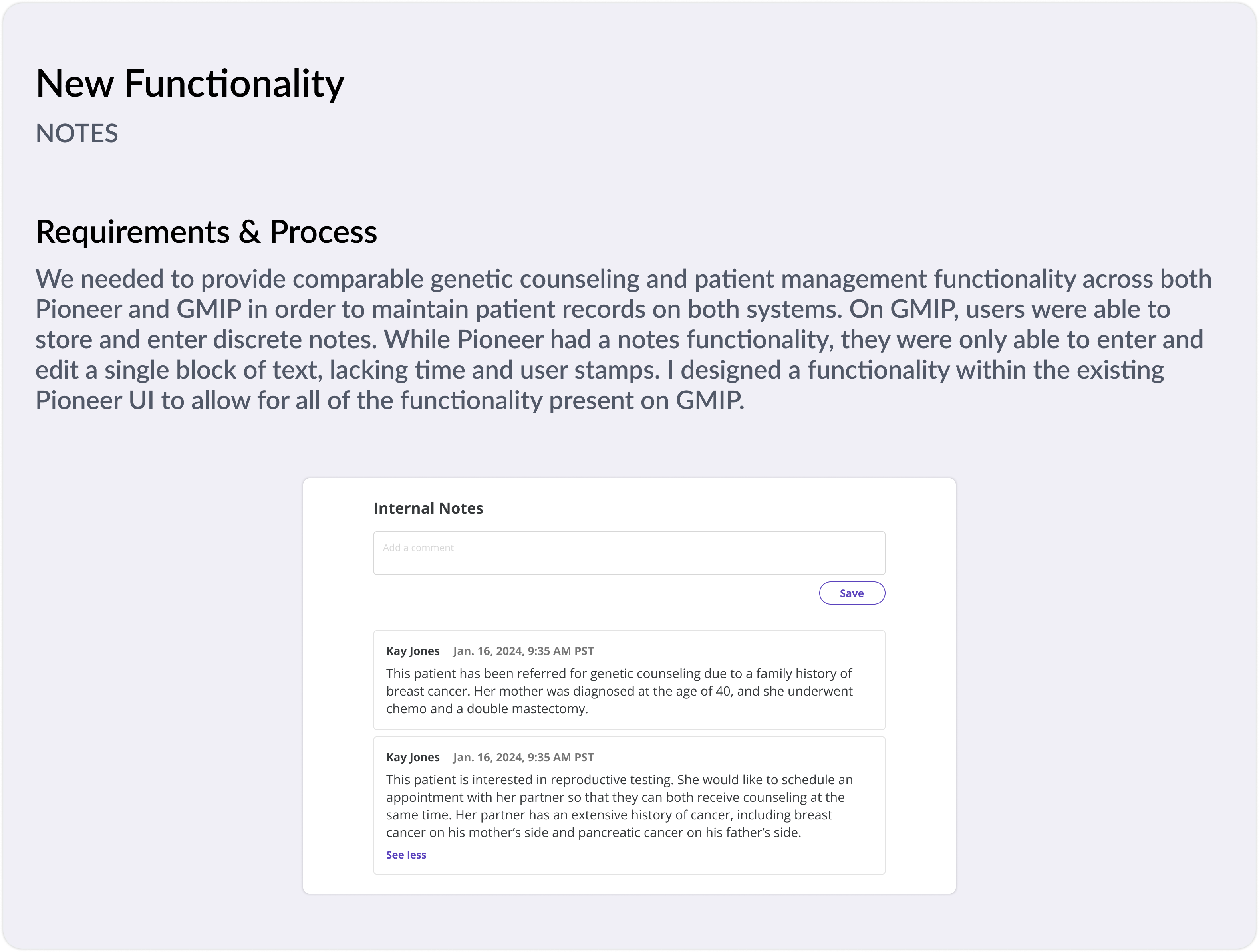Click the divider between name and date in first note
Screen dimensions: 1259x952
[447, 651]
